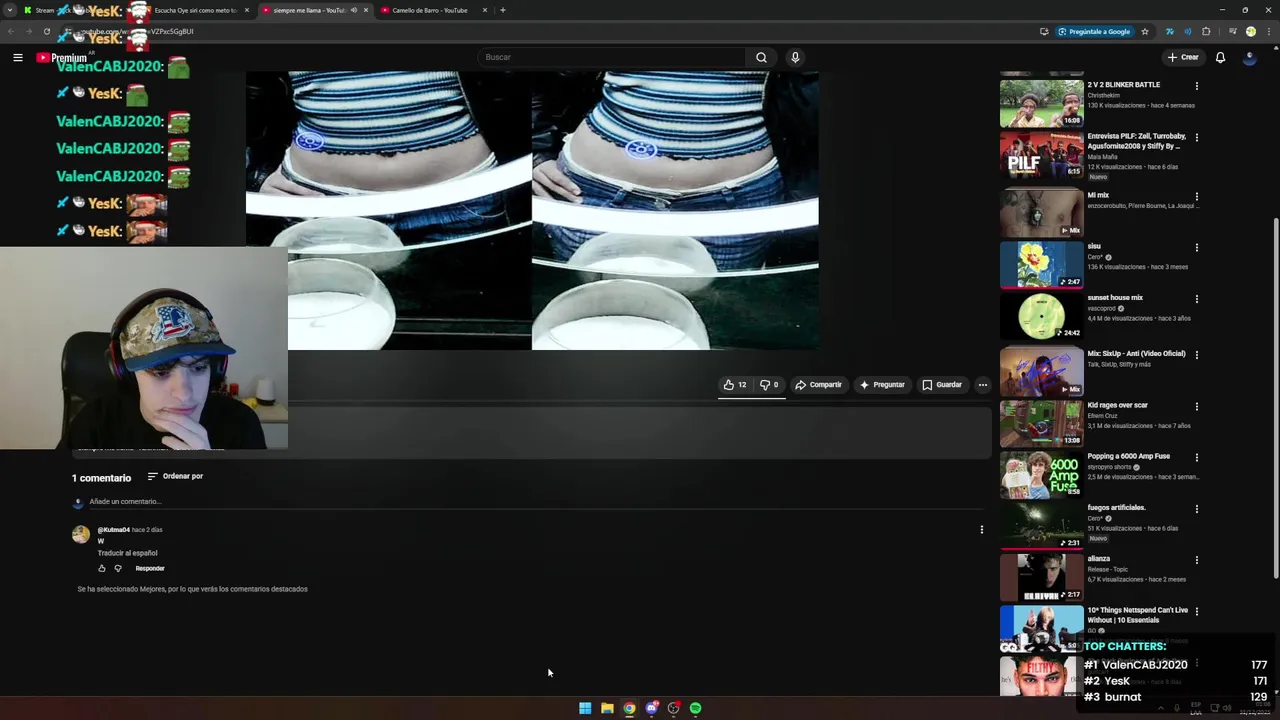Open options for Entrevista PILF video
The image size is (1280, 720).
tap(1196, 137)
